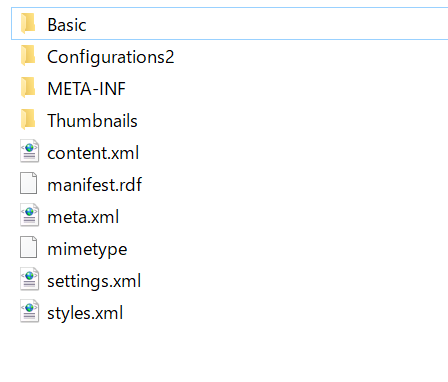
Task: Click the 'styles.xml' file name
Action: tap(85, 313)
